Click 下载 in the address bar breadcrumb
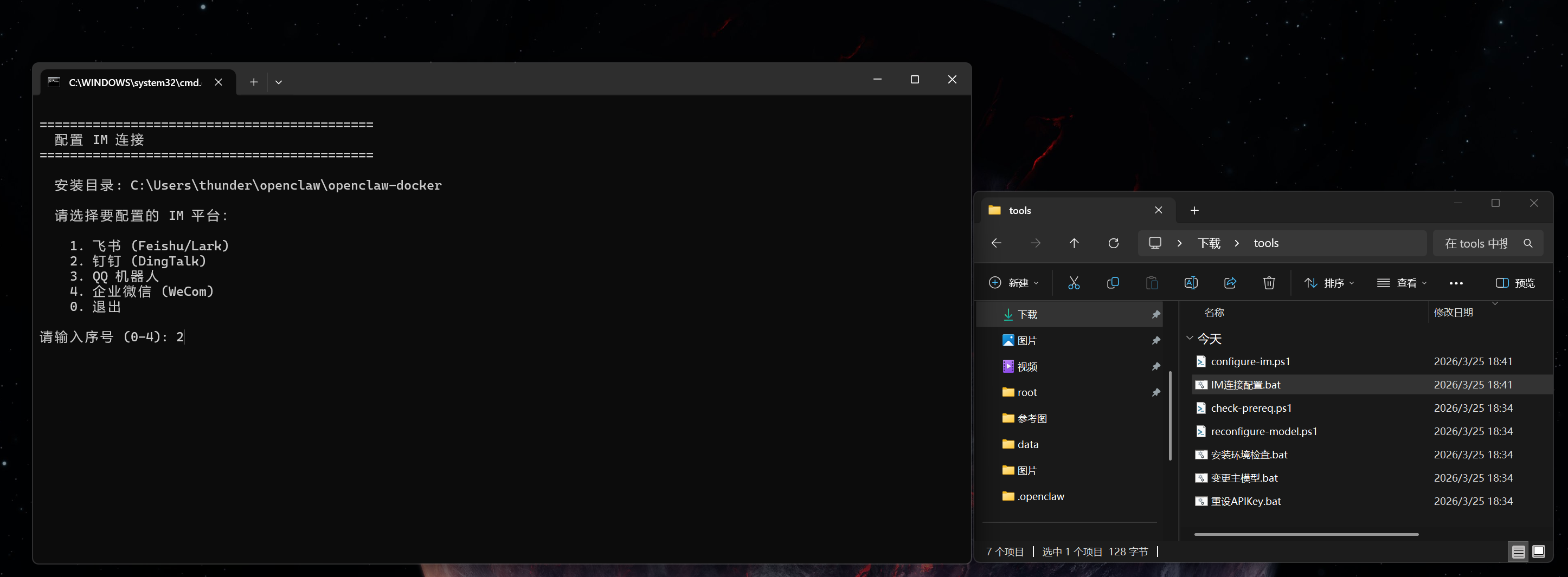Screen dimensions: 1568x577 coord(1209,243)
